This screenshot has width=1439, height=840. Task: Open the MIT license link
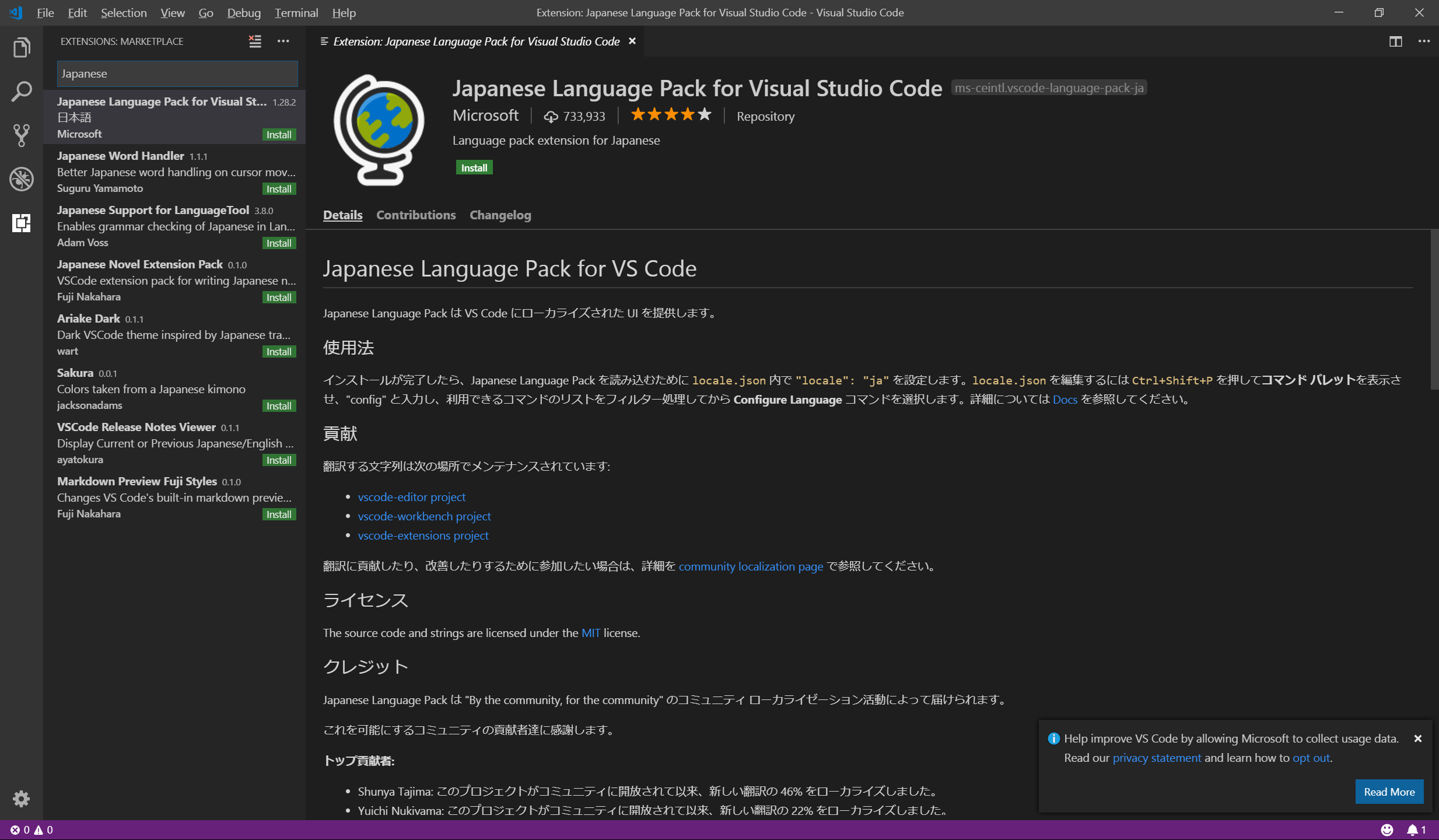click(590, 633)
